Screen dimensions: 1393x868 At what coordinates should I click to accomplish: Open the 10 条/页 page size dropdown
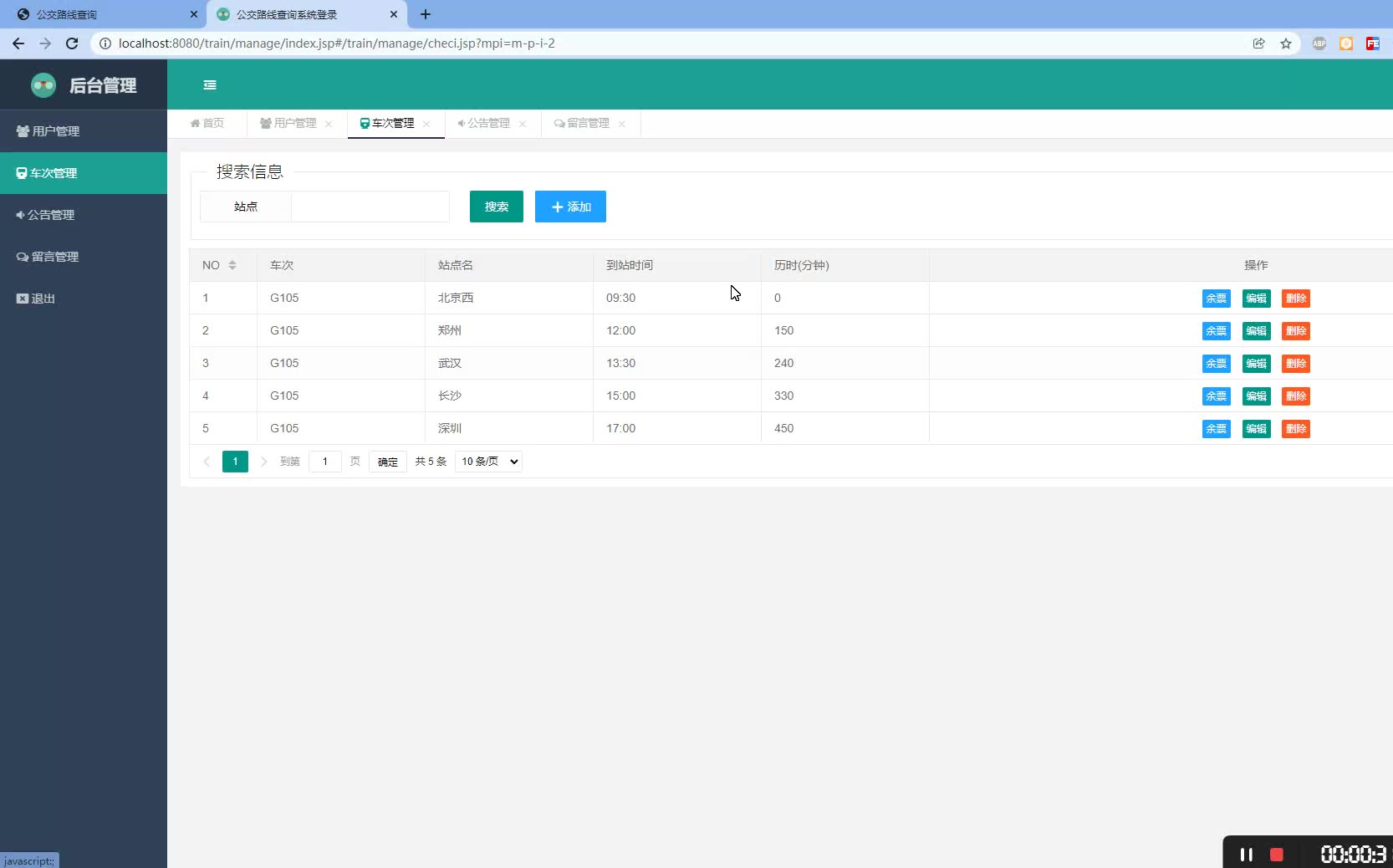pyautogui.click(x=488, y=462)
